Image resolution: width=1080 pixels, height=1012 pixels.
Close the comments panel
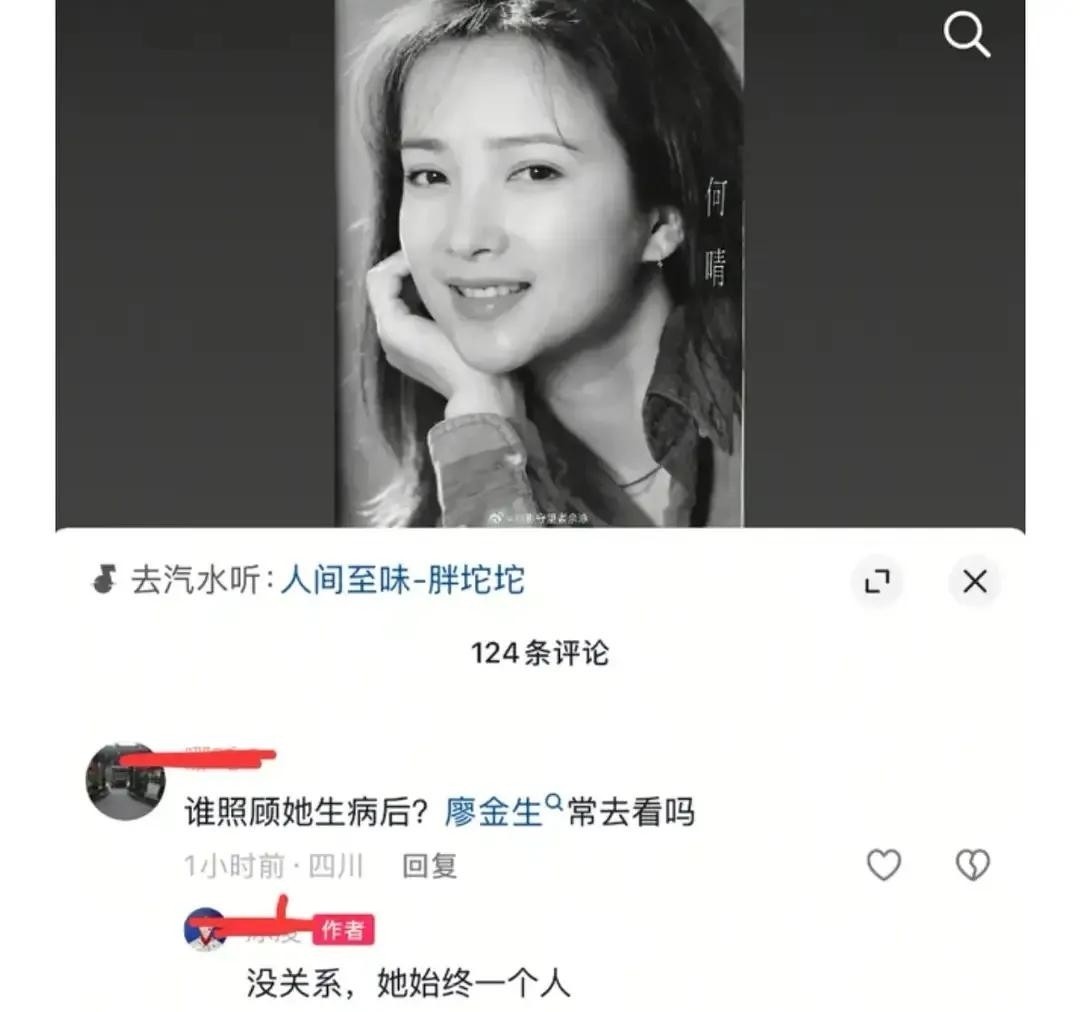point(975,582)
